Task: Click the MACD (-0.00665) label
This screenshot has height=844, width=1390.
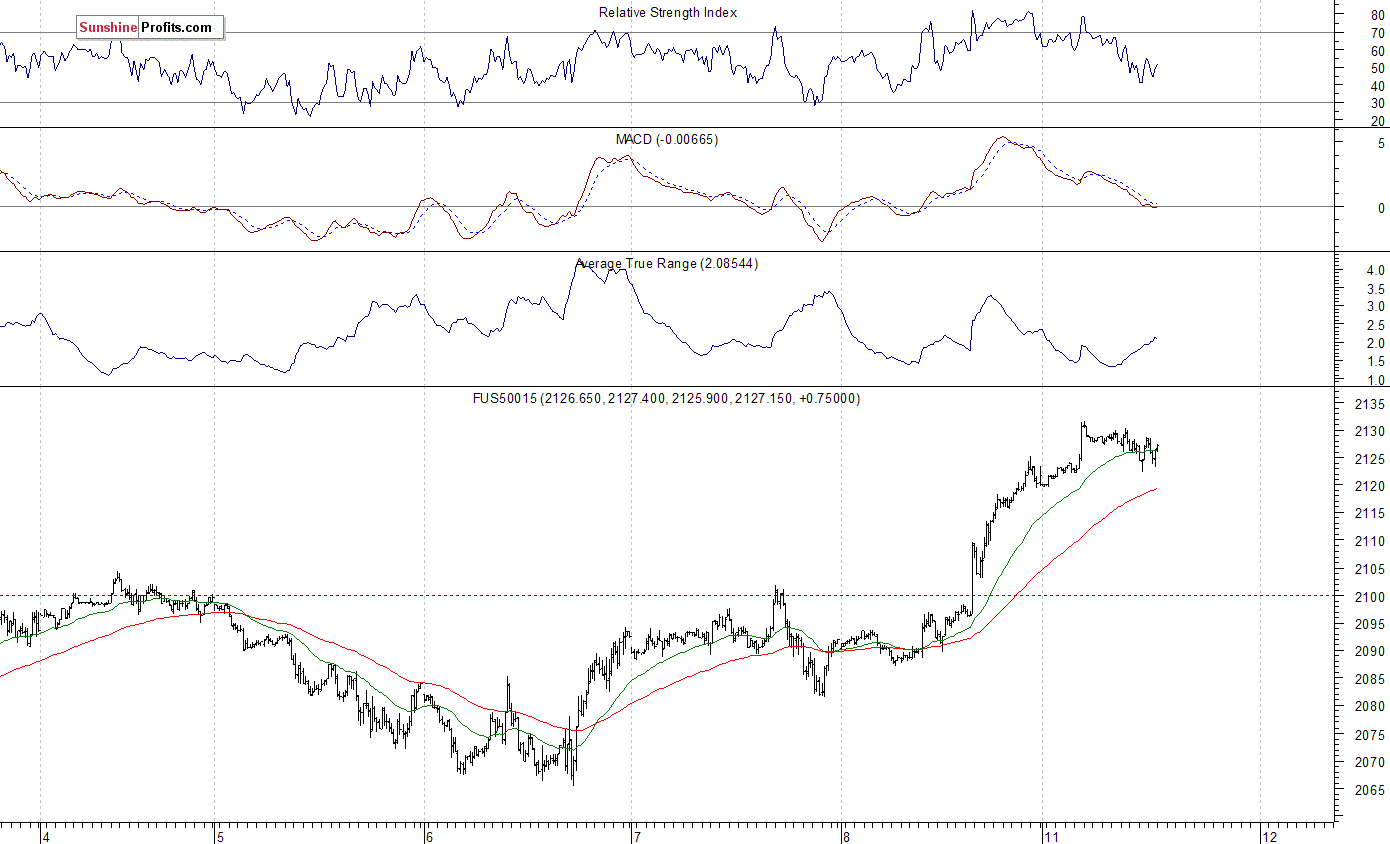Action: (668, 139)
